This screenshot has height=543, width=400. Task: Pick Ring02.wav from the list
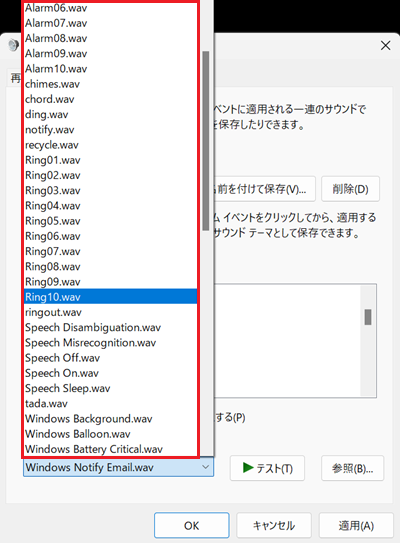coord(111,175)
